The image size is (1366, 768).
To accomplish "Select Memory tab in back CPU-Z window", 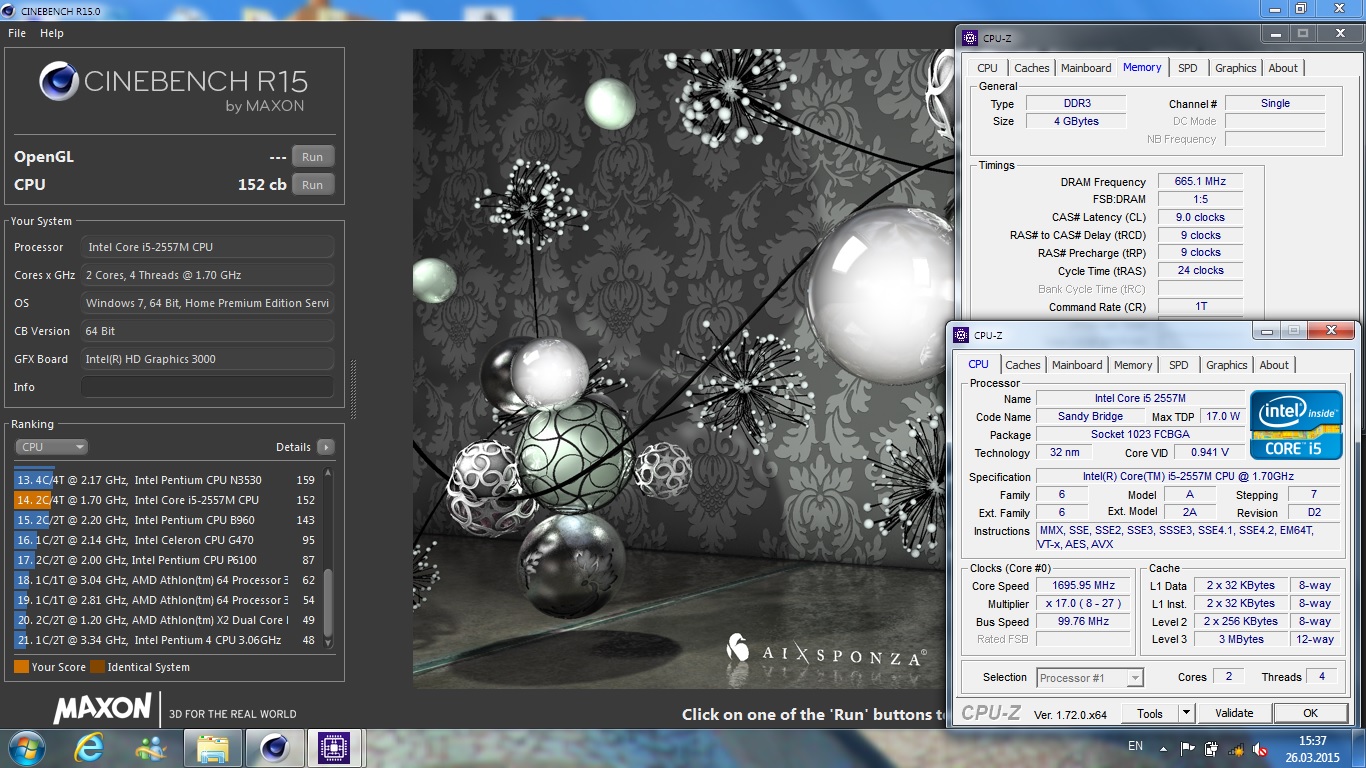I will pyautogui.click(x=1142, y=67).
